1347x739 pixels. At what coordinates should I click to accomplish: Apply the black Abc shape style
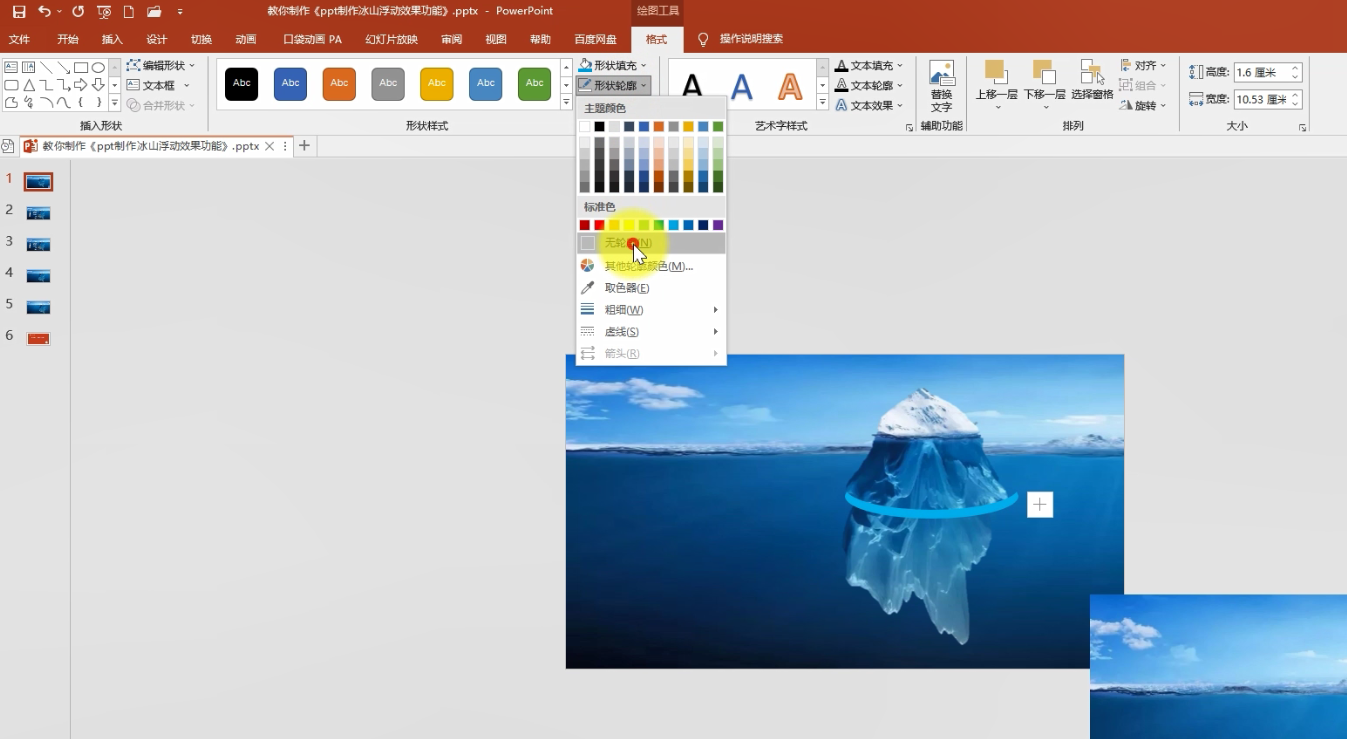click(242, 84)
